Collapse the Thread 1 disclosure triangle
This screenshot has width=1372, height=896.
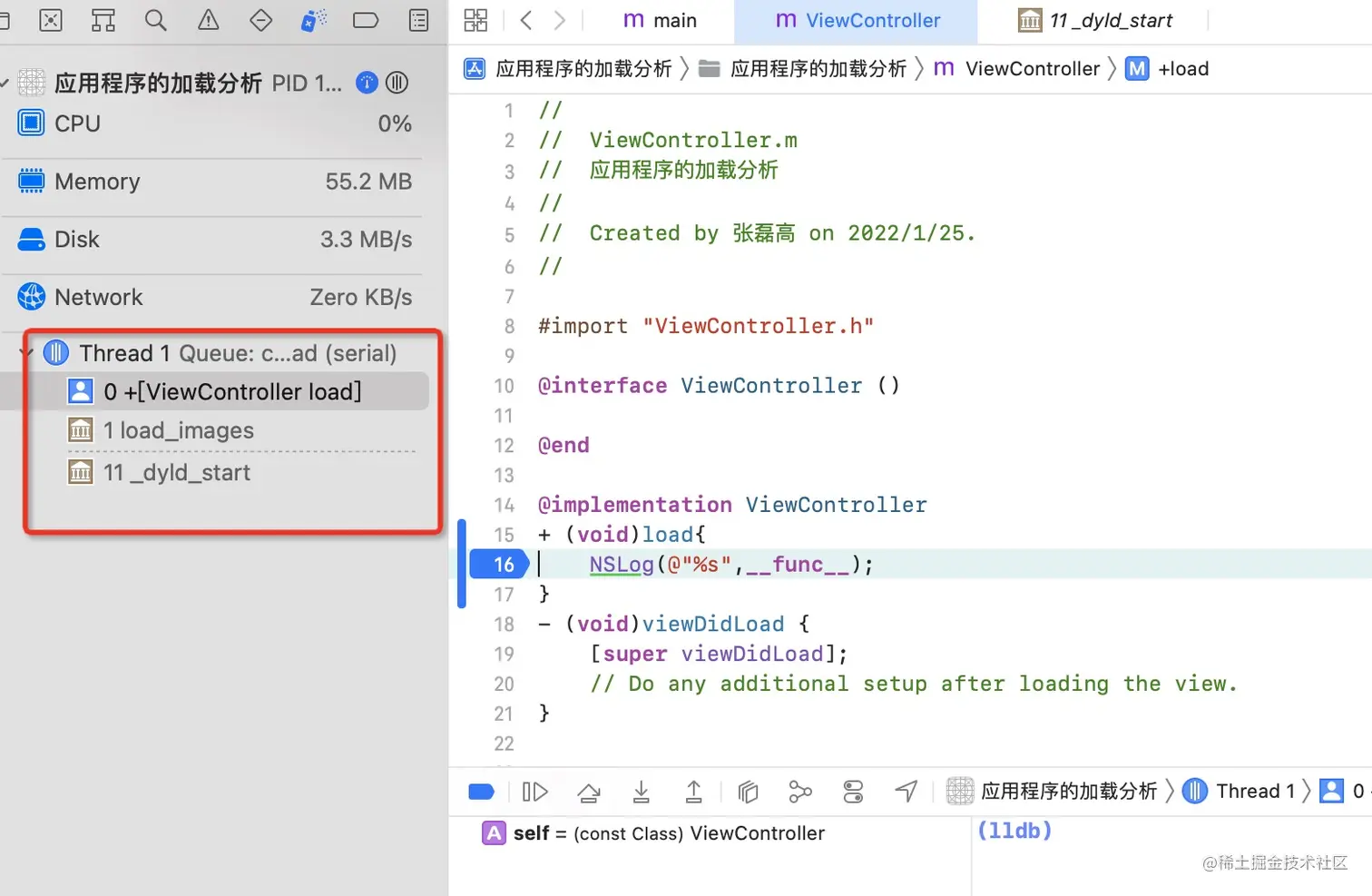(26, 352)
